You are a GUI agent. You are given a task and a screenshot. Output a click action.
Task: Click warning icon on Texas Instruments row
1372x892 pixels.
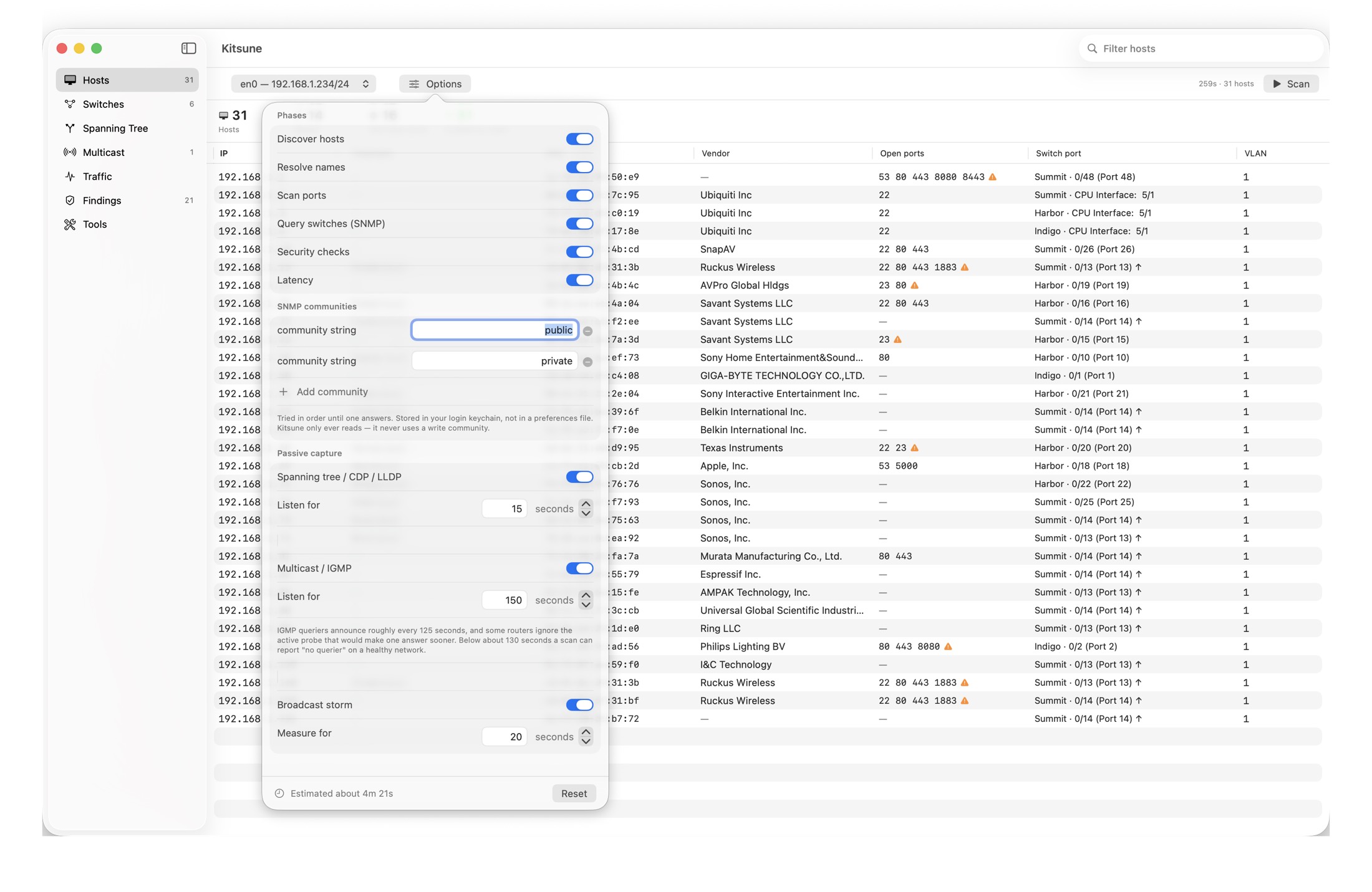click(914, 448)
